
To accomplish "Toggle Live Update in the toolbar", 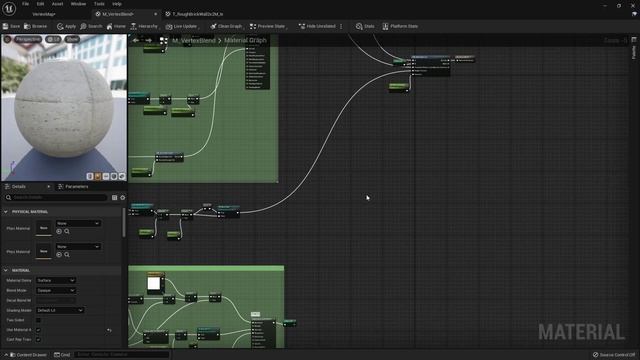I will pyautogui.click(x=182, y=26).
